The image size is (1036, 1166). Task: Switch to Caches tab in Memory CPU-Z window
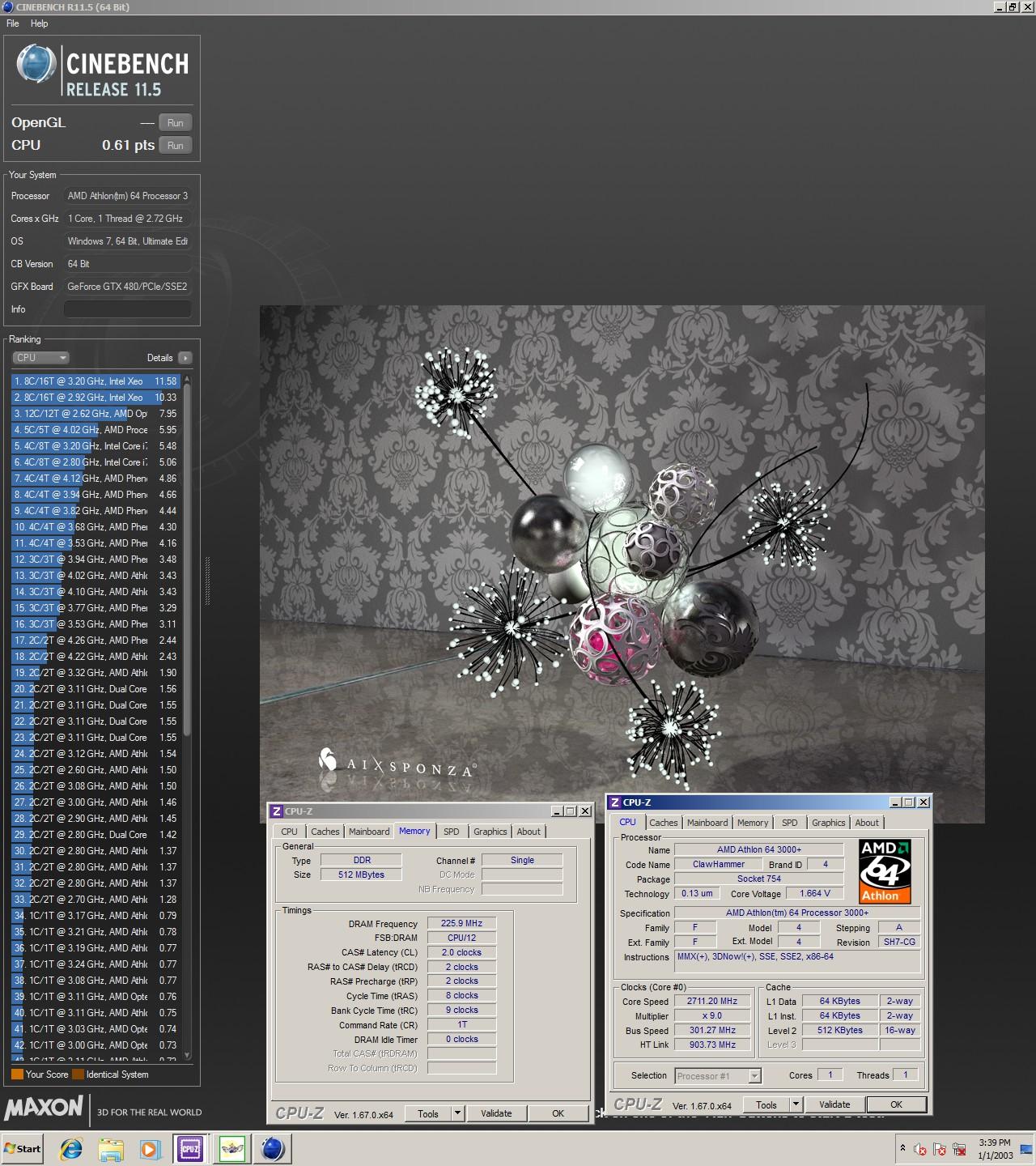point(325,832)
